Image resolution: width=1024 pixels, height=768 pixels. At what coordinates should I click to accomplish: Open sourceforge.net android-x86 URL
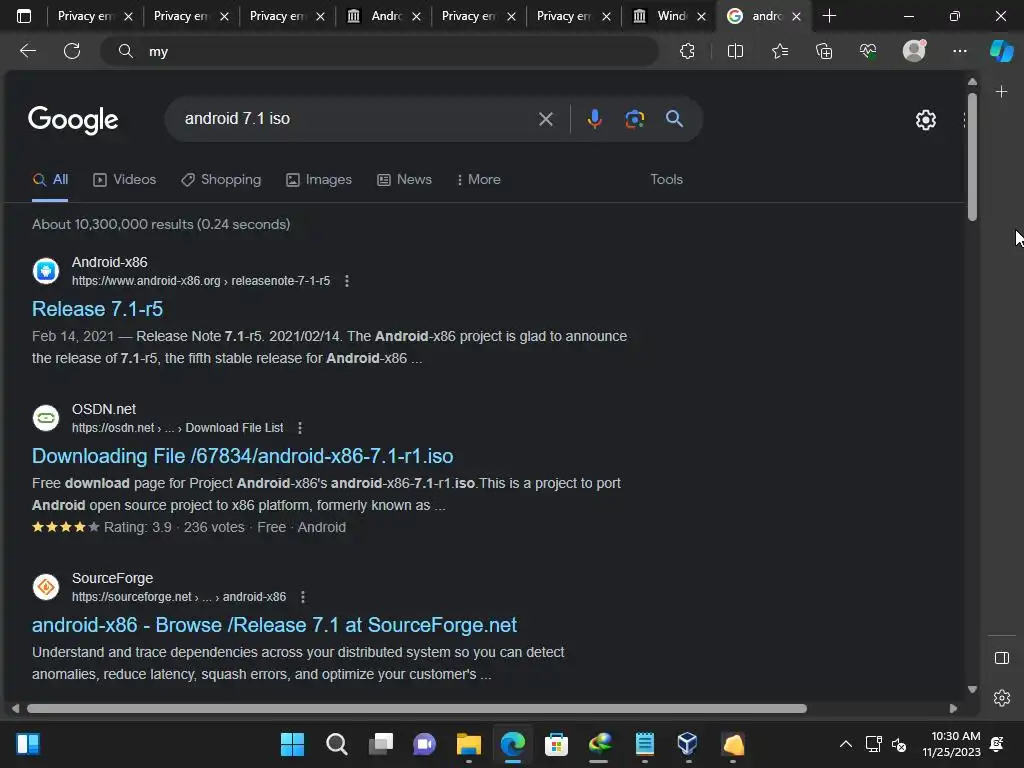click(179, 597)
